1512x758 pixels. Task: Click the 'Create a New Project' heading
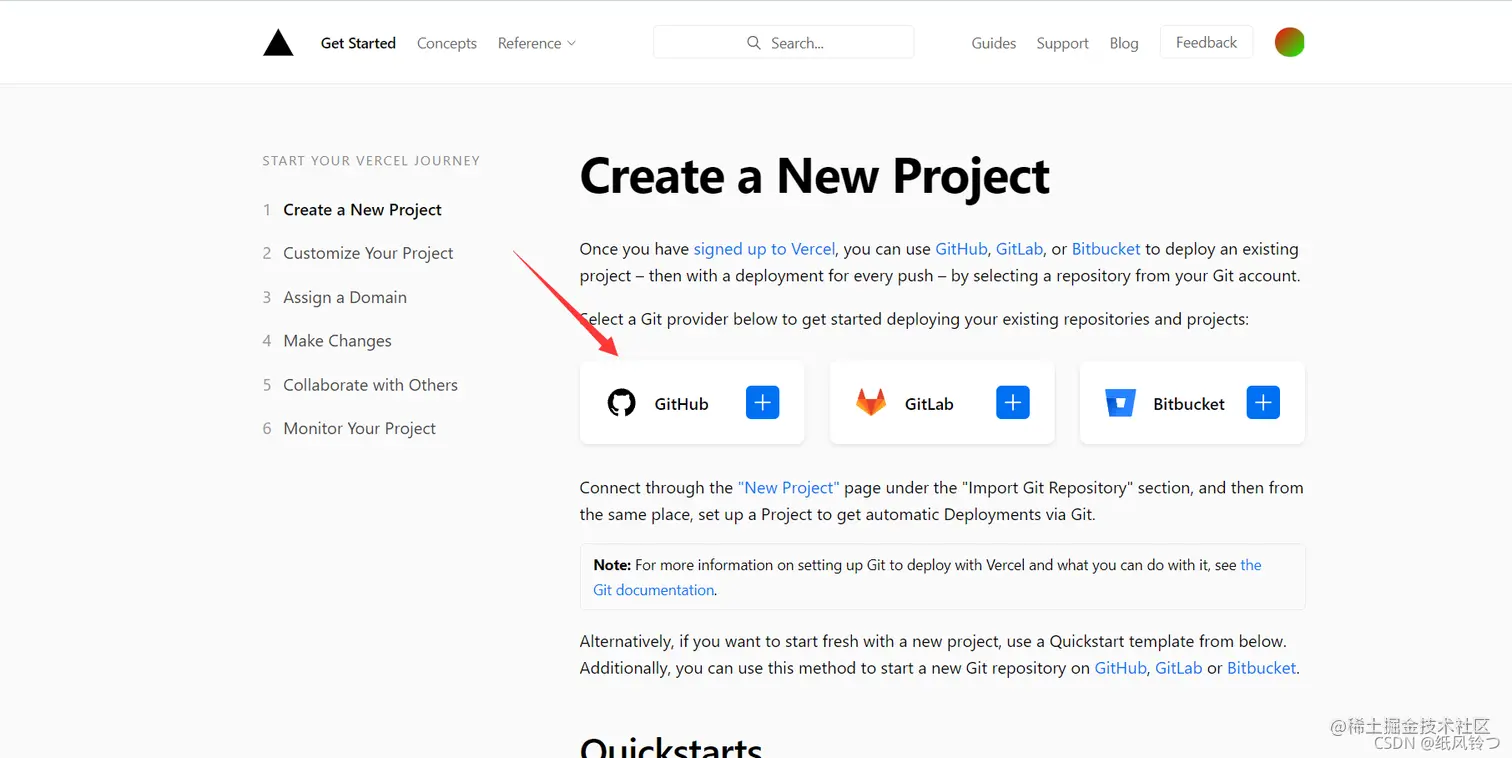(815, 176)
